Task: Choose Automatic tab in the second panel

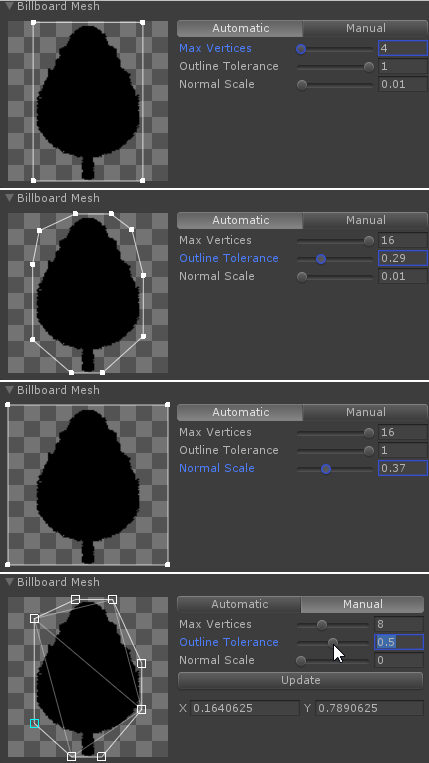Action: pyautogui.click(x=240, y=220)
